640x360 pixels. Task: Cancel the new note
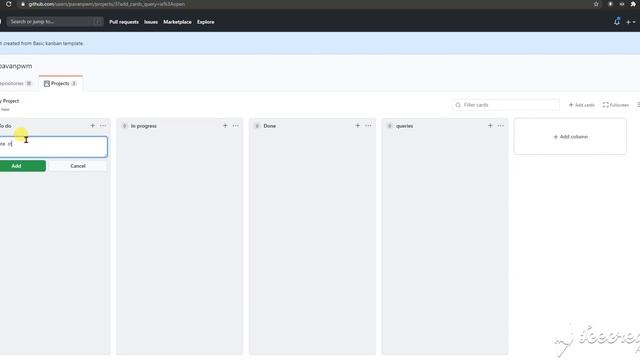click(78, 166)
